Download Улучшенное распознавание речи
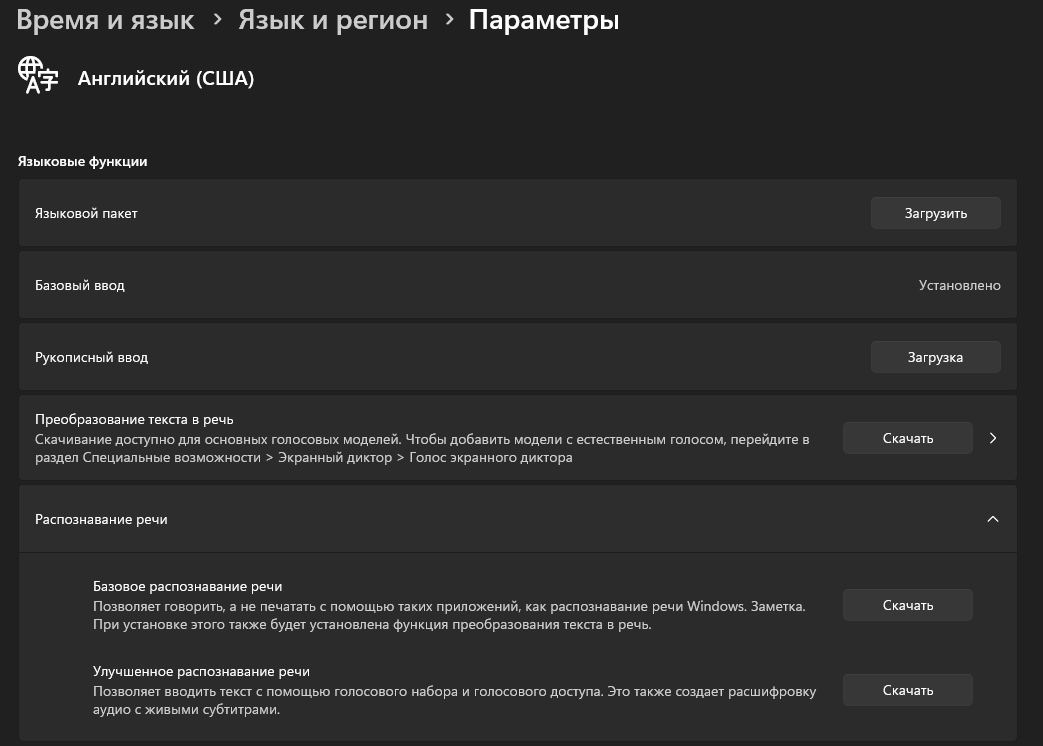The width and height of the screenshot is (1043, 746). (x=907, y=690)
